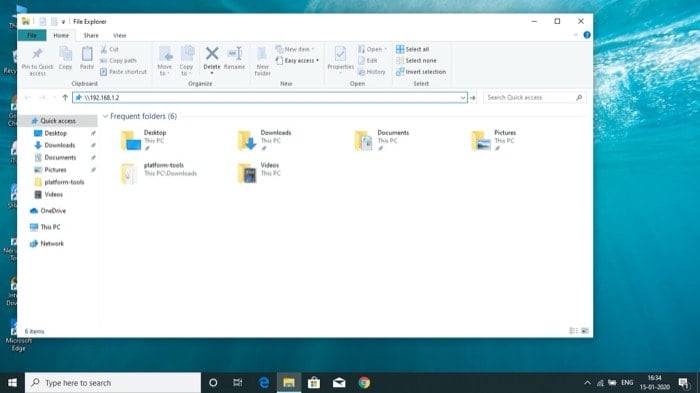Viewport: 700px width, 393px height.
Task: Click the Cut scissors icon
Action: tap(104, 49)
